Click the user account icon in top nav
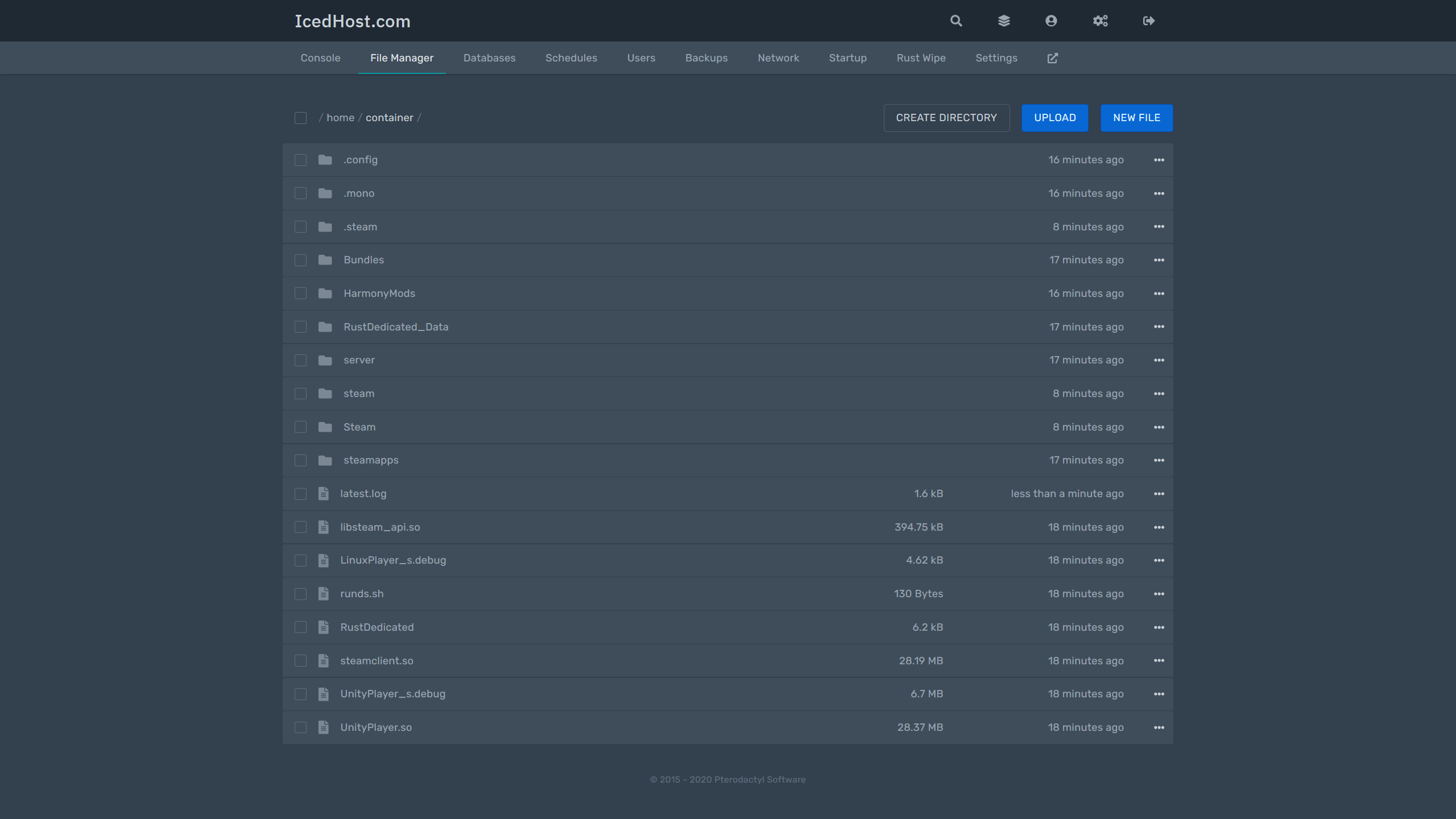The width and height of the screenshot is (1456, 819). 1051,20
